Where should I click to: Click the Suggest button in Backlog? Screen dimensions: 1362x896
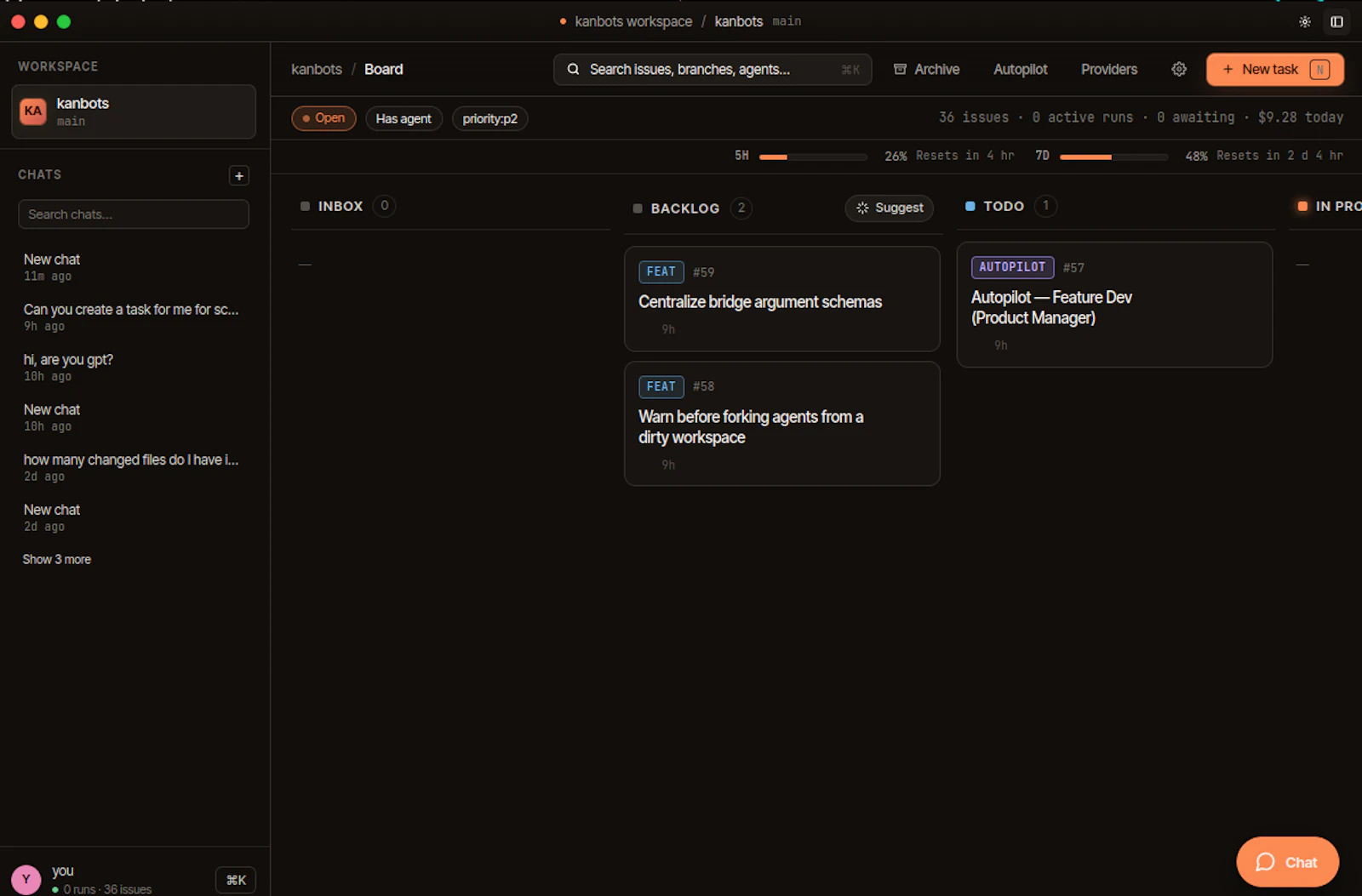pos(890,208)
